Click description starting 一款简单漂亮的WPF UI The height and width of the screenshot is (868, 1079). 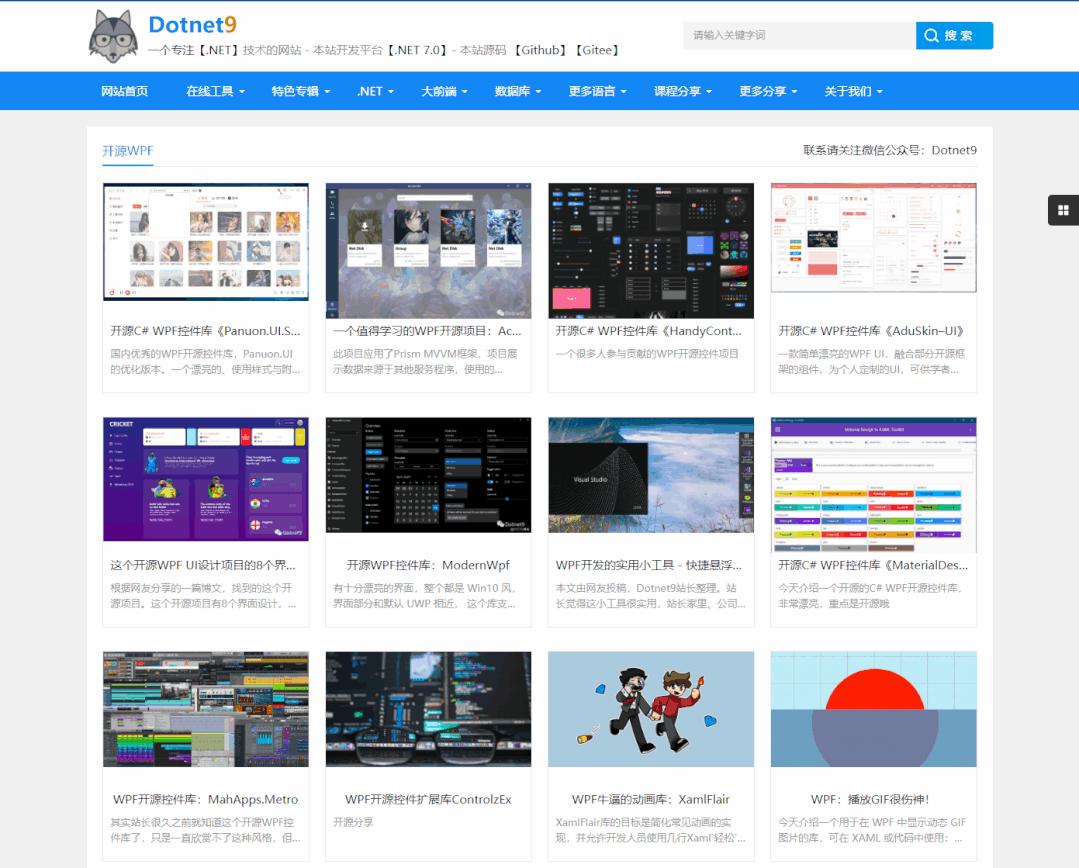[x=871, y=361]
